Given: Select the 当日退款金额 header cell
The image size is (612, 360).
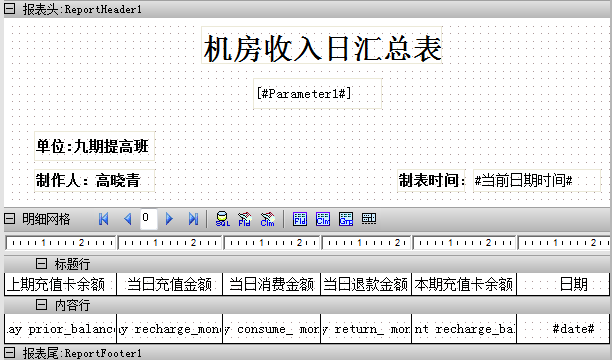Looking at the screenshot, I should coord(366,284).
